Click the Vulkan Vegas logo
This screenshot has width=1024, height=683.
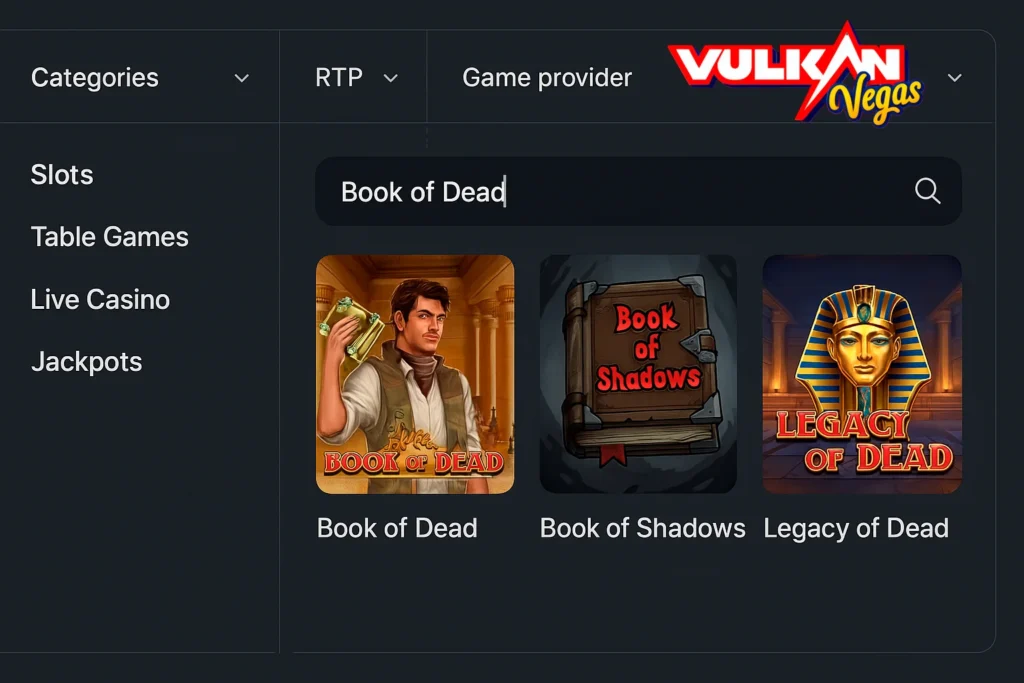pyautogui.click(x=795, y=73)
